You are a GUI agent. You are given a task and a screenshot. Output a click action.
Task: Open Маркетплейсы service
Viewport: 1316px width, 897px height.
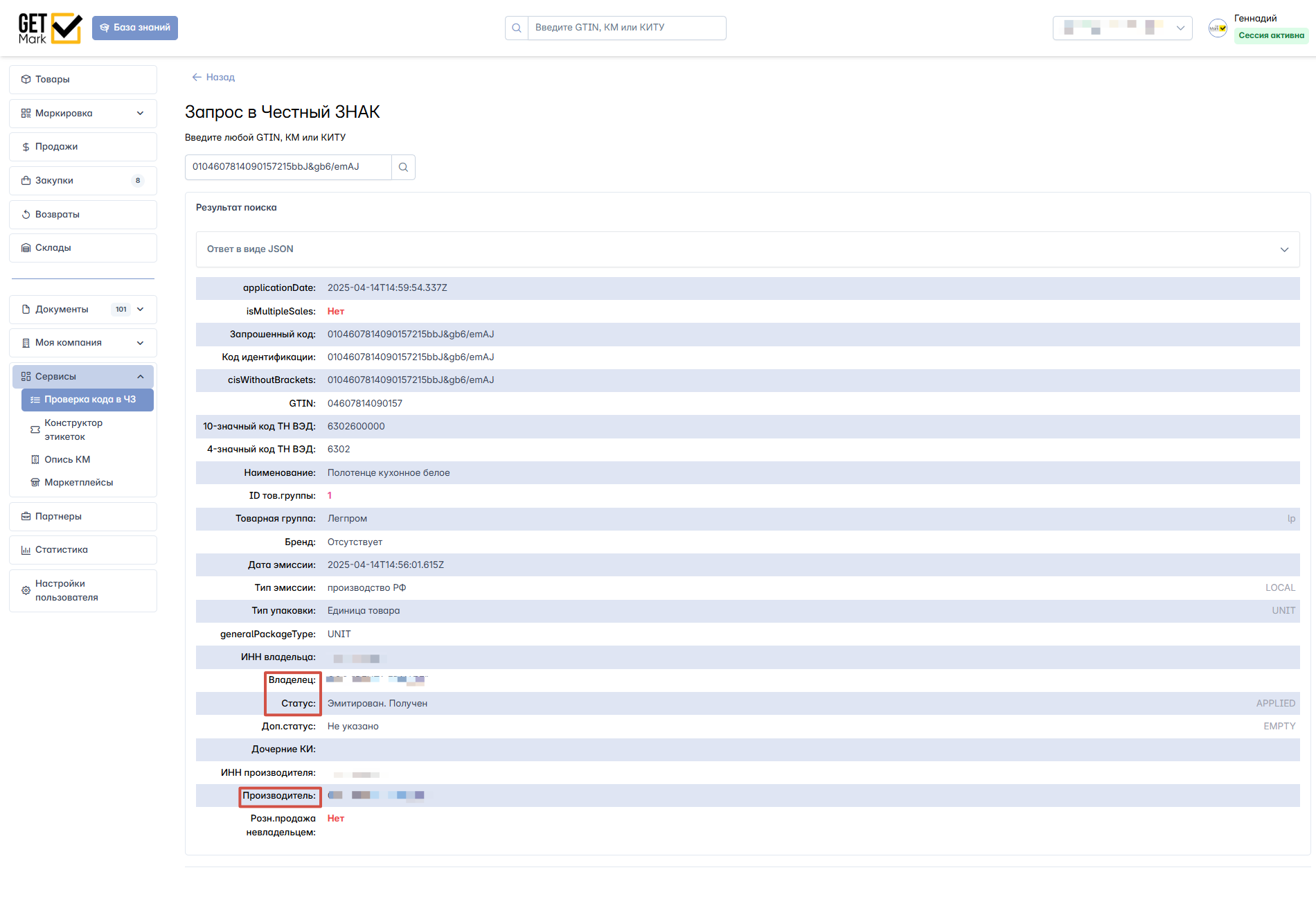87,483
